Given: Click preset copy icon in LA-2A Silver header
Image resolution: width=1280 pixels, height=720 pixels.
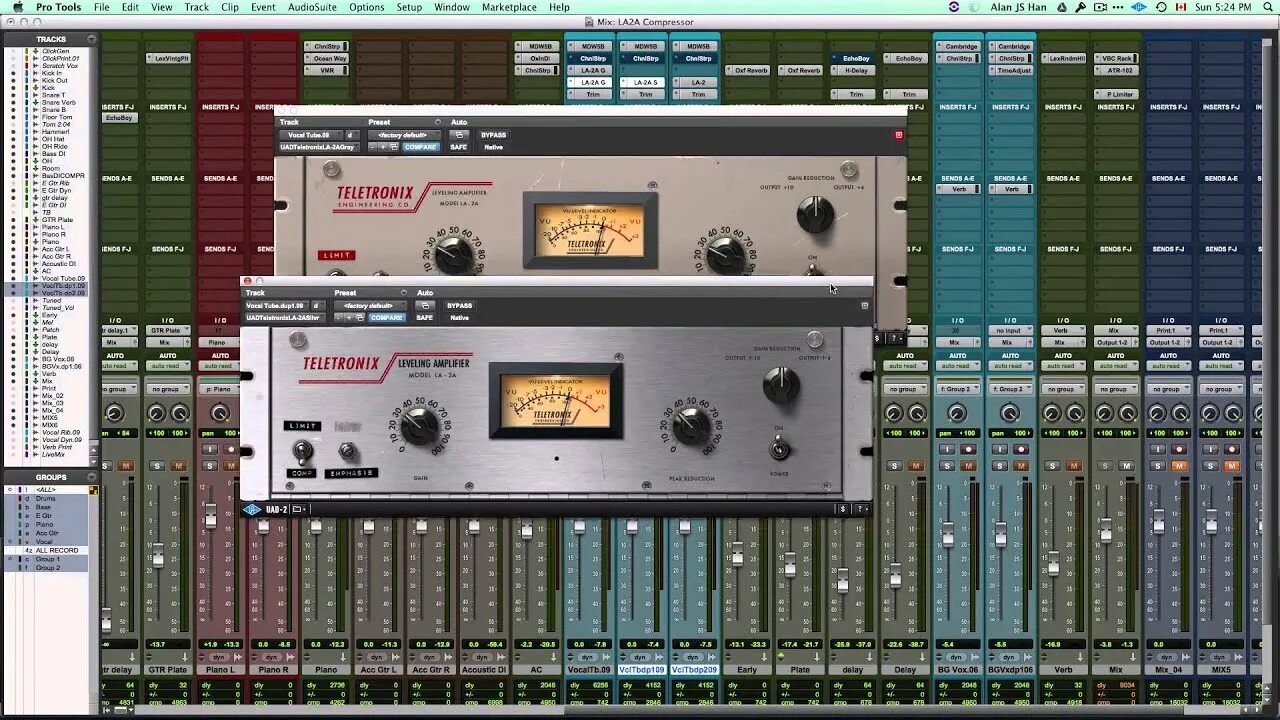Looking at the screenshot, I should (360, 317).
